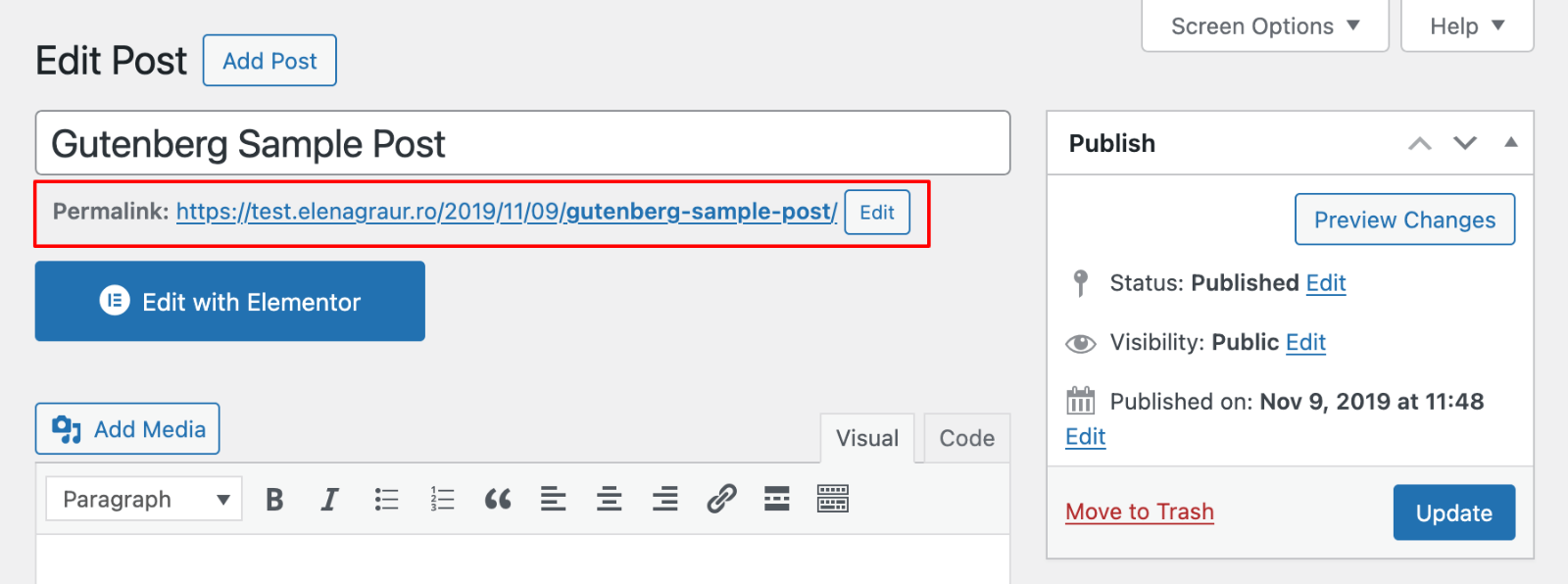Switch to the Visual editor tab
1568x584 pixels.
(866, 439)
